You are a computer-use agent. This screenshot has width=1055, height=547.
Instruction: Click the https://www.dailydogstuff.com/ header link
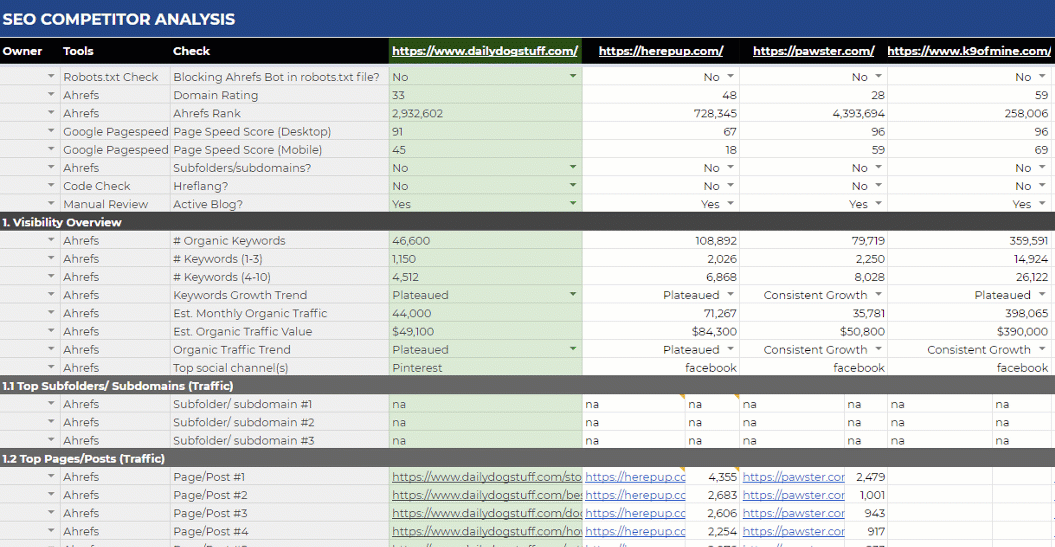click(x=485, y=51)
